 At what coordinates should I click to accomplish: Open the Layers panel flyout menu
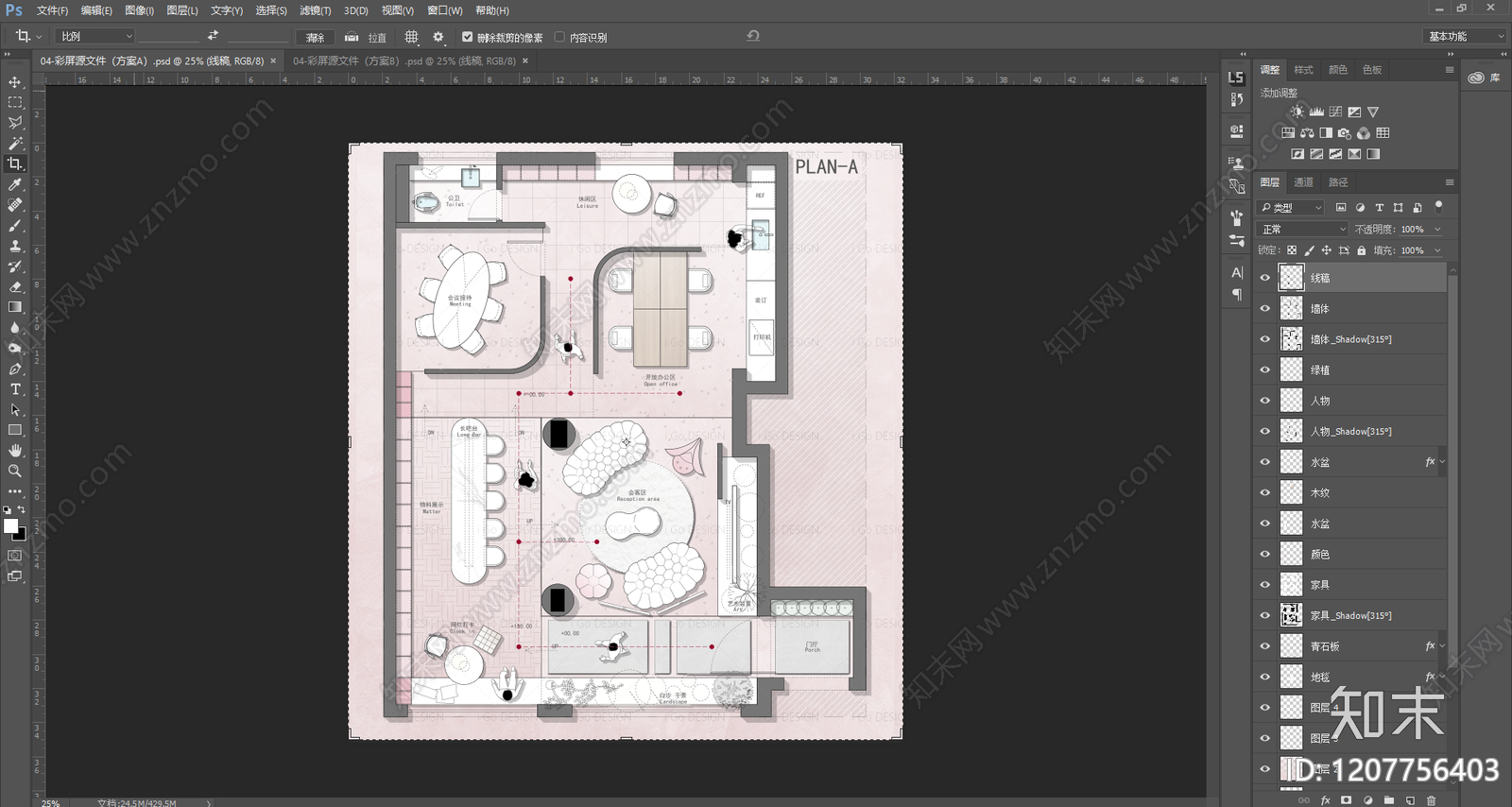[x=1450, y=182]
